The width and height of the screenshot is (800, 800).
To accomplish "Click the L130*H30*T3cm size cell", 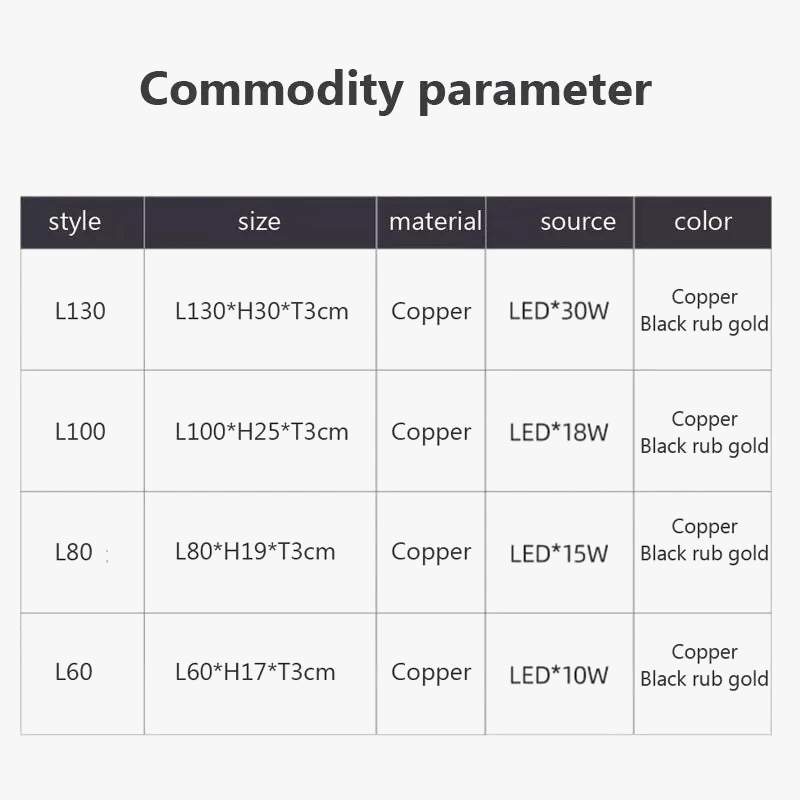I will click(x=262, y=311).
